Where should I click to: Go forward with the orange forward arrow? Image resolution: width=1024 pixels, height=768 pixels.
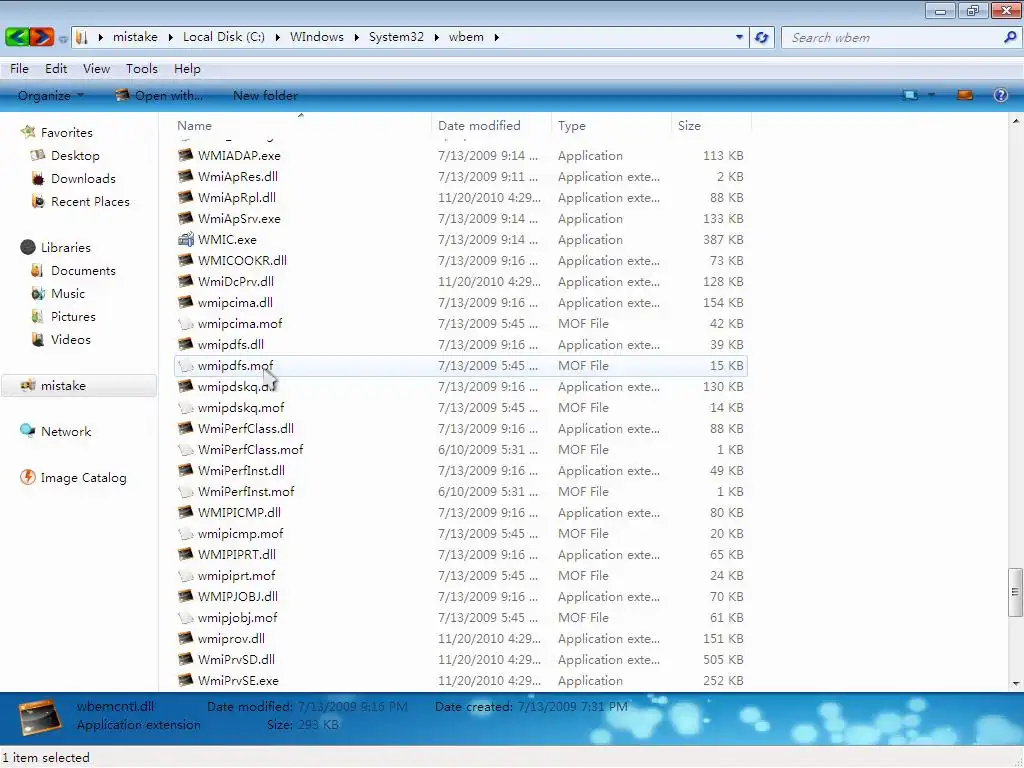(x=41, y=37)
